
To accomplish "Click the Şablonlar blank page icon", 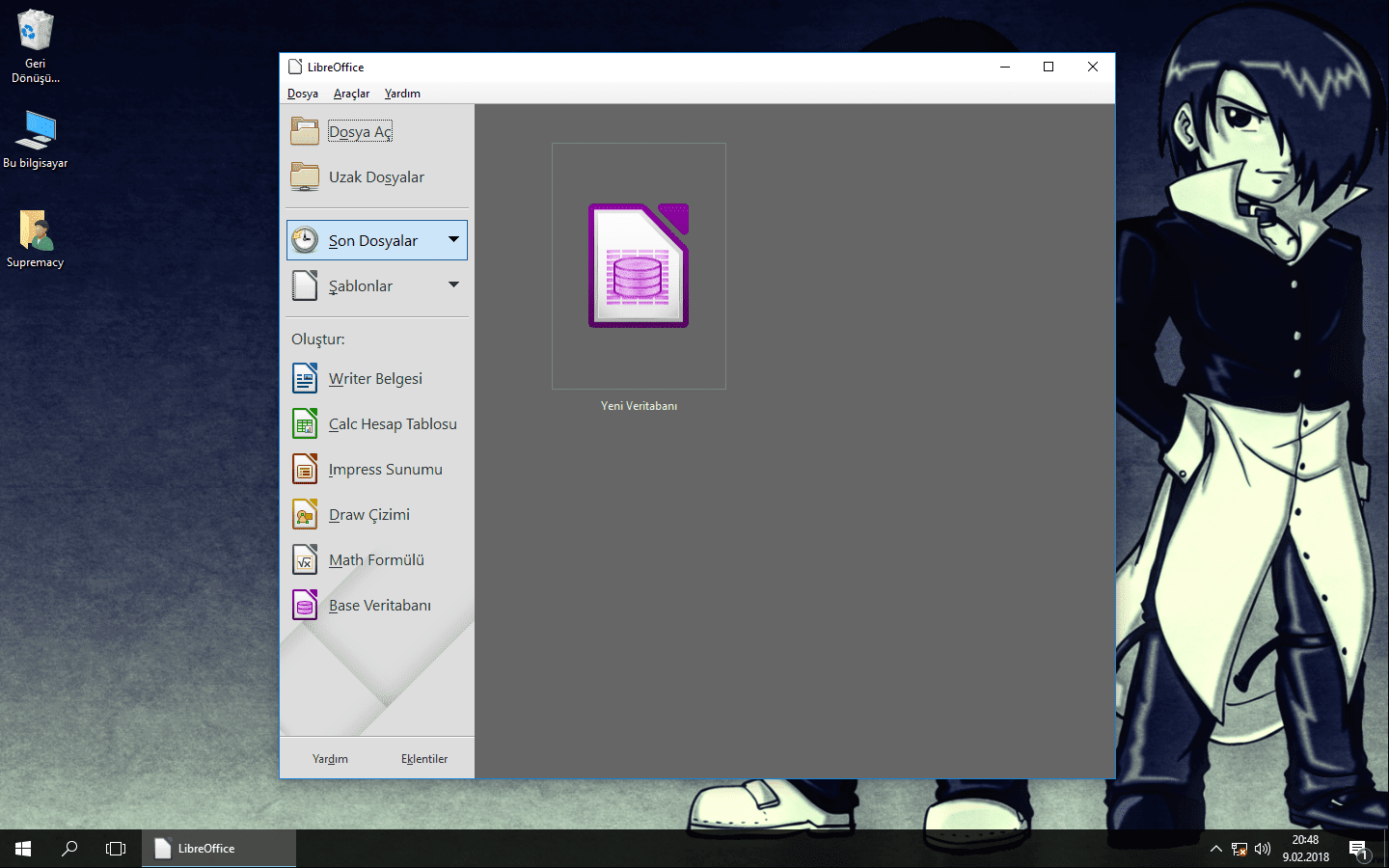I will [x=305, y=285].
